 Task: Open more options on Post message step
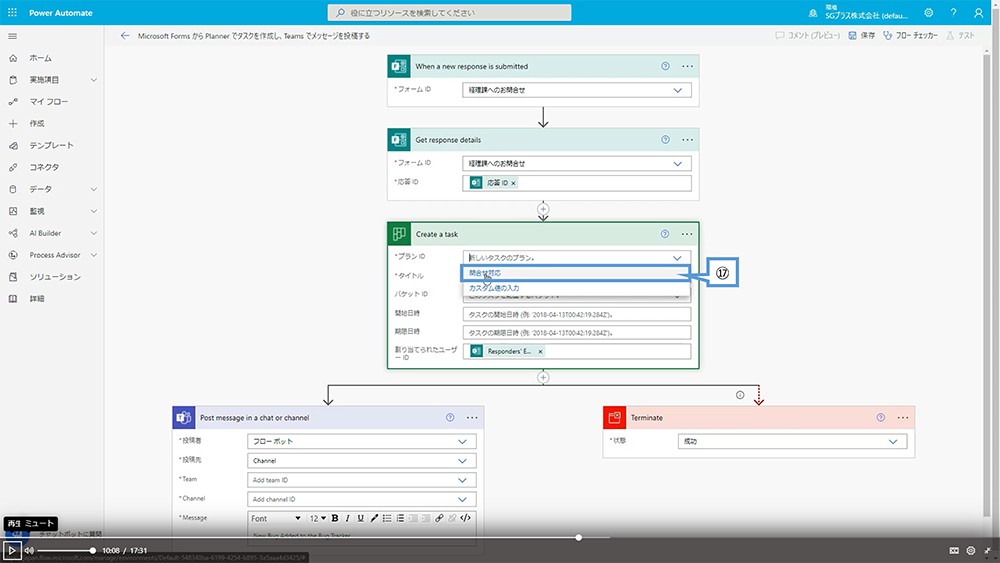click(x=472, y=418)
